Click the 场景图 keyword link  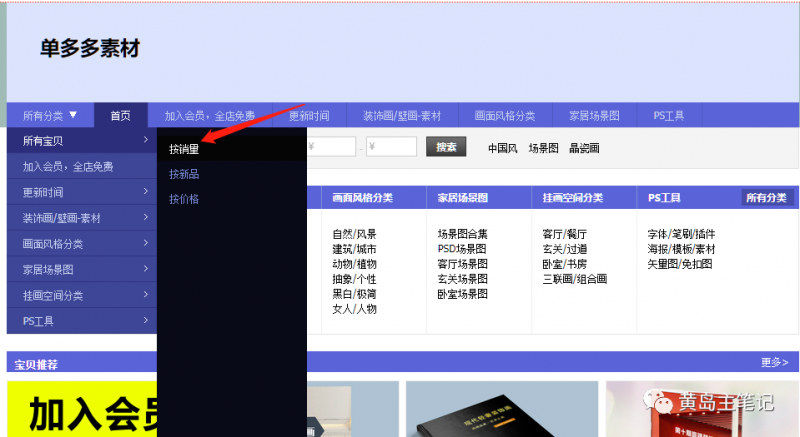543,148
